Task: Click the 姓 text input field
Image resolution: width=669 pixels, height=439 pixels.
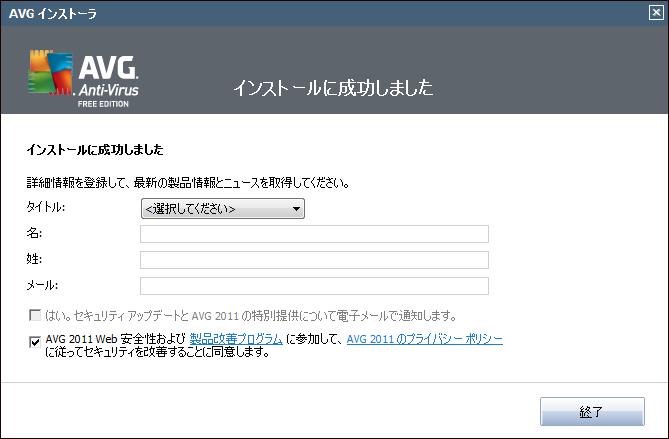Action: [314, 260]
